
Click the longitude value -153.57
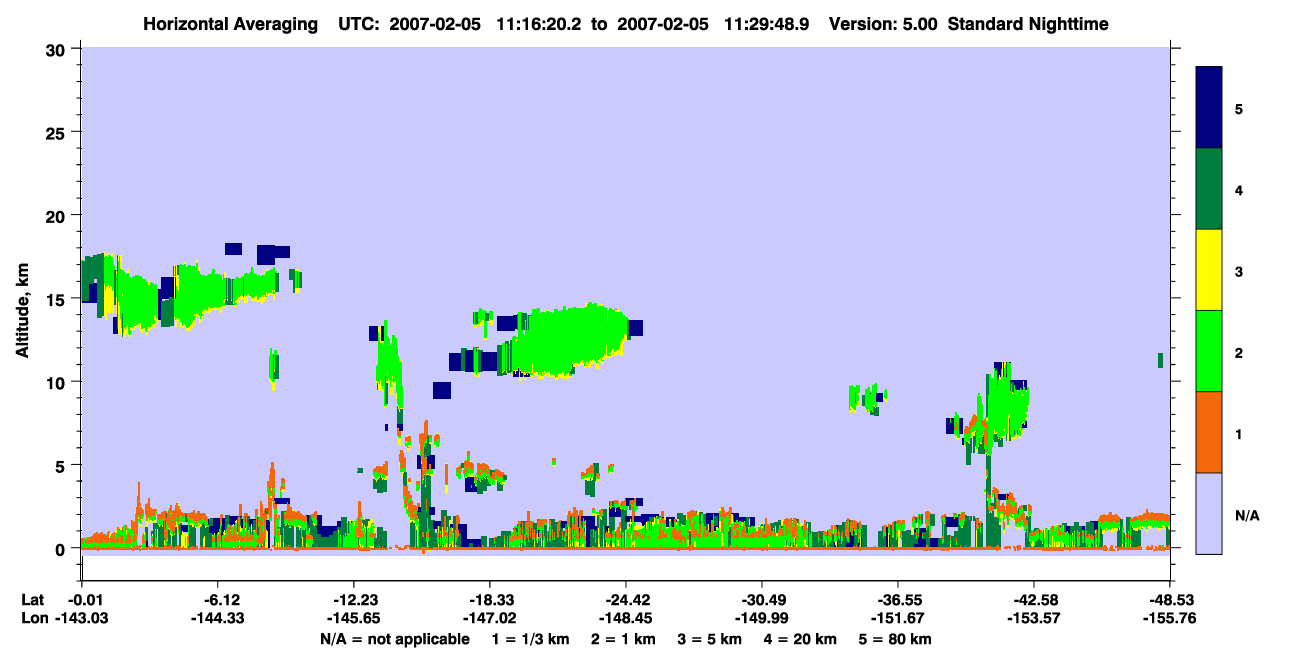1033,618
